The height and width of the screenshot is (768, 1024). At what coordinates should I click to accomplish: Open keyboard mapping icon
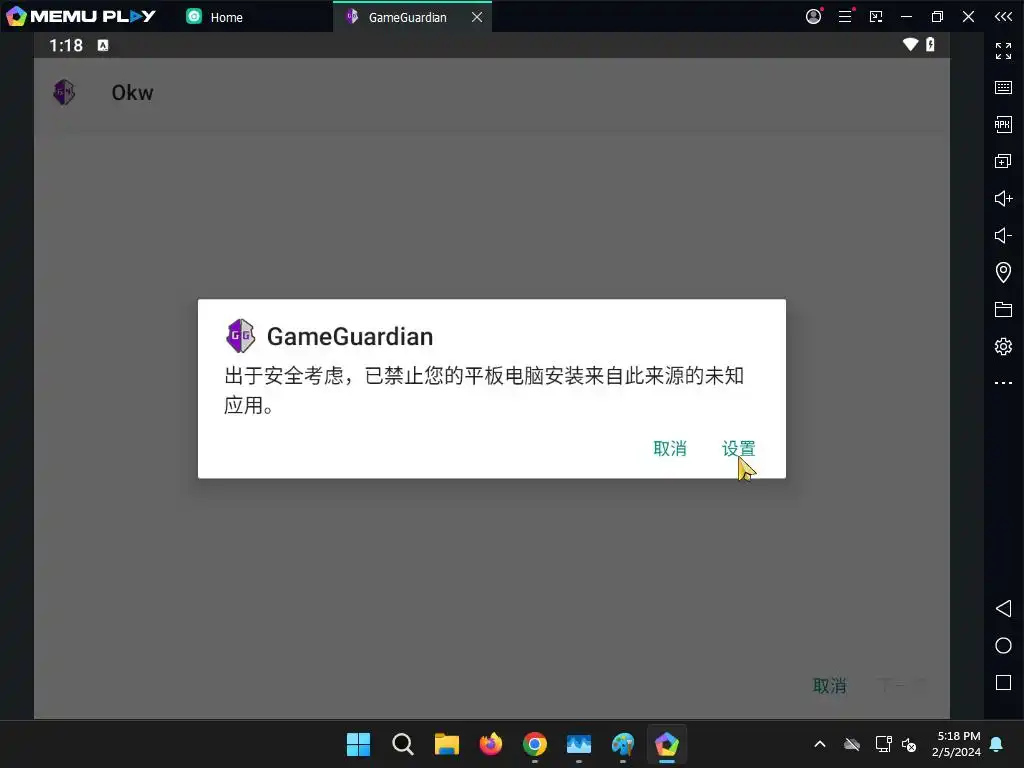coord(1003,87)
